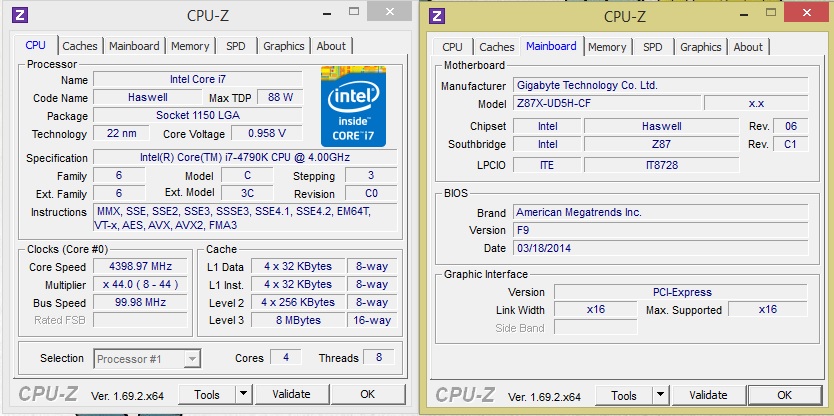Click the Multiplier value 'x 44.0 ( 8 - 44 )'
Image resolution: width=834 pixels, height=416 pixels.
tap(140, 284)
